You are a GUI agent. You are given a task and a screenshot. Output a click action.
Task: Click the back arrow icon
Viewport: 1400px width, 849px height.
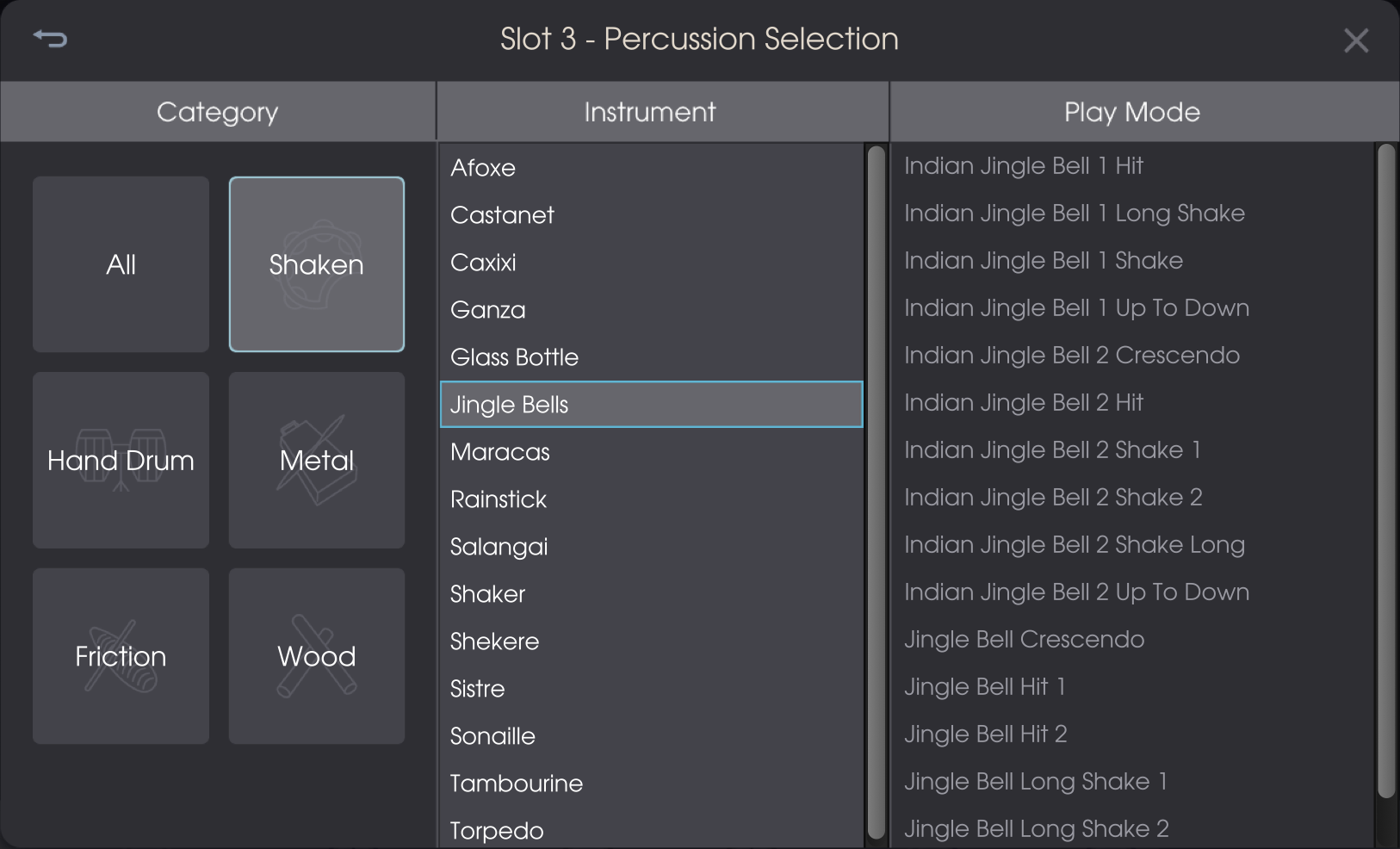click(50, 39)
